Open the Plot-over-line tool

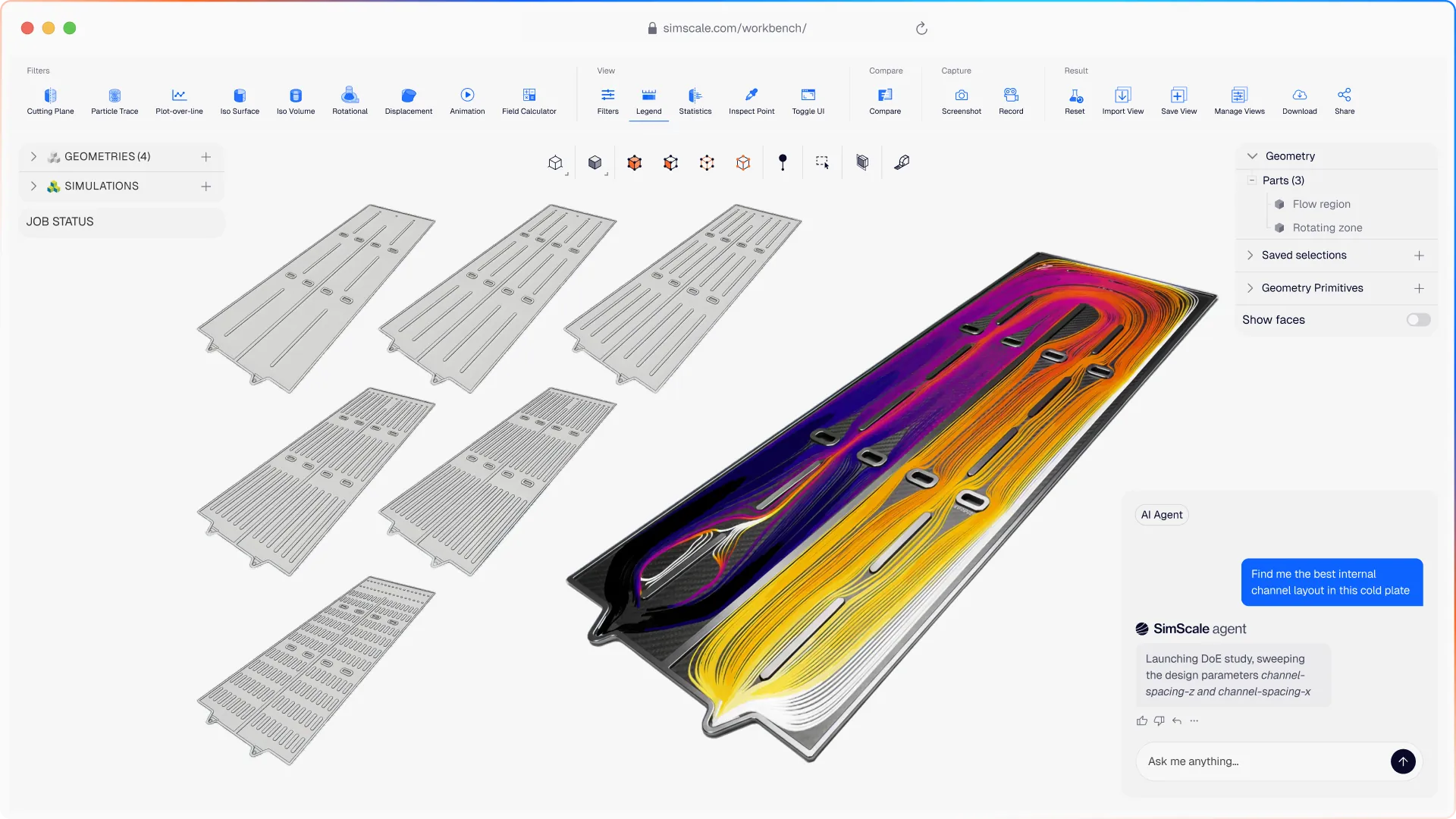[179, 101]
